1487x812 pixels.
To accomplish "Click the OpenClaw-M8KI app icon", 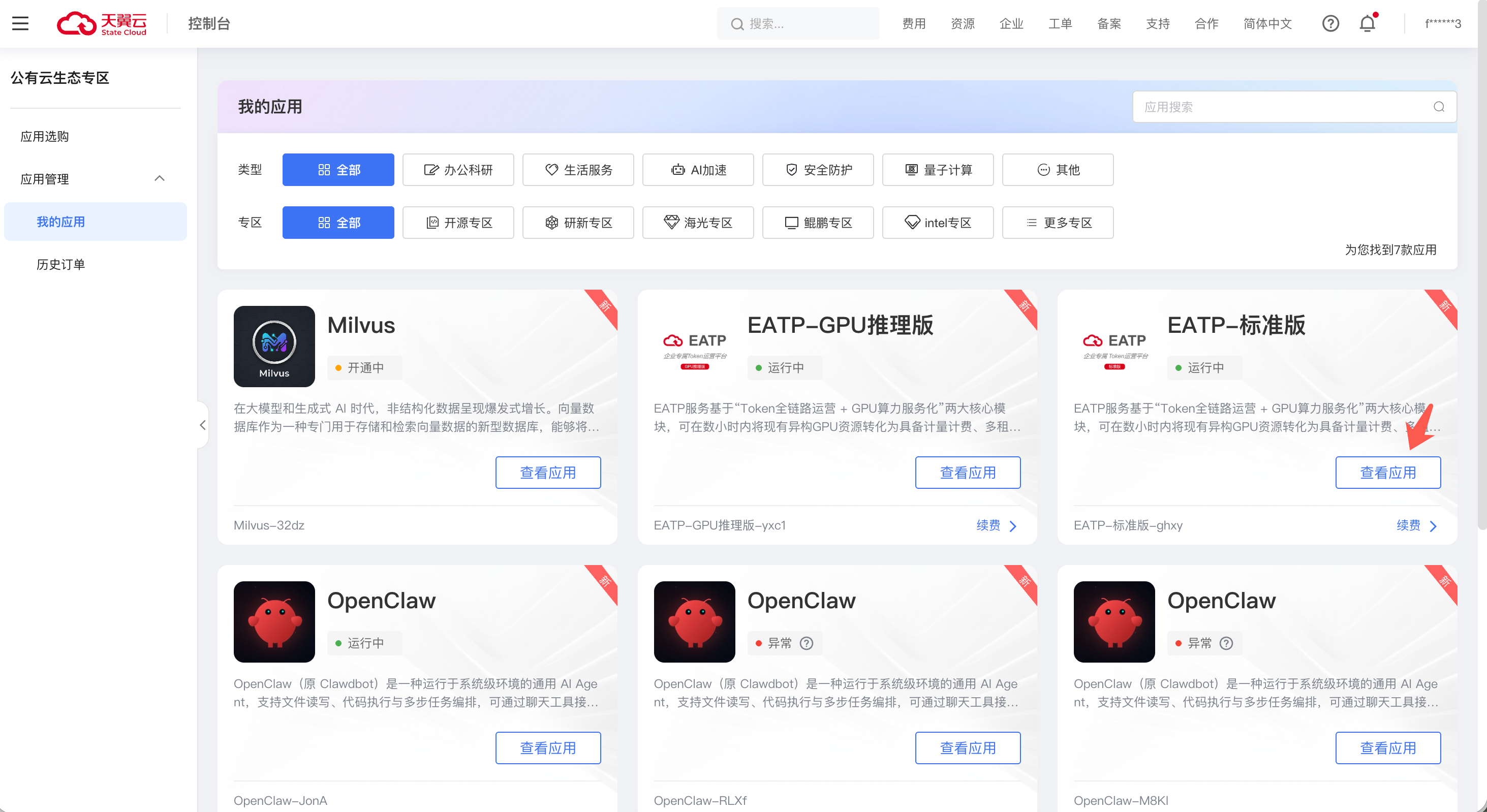I will [1114, 621].
